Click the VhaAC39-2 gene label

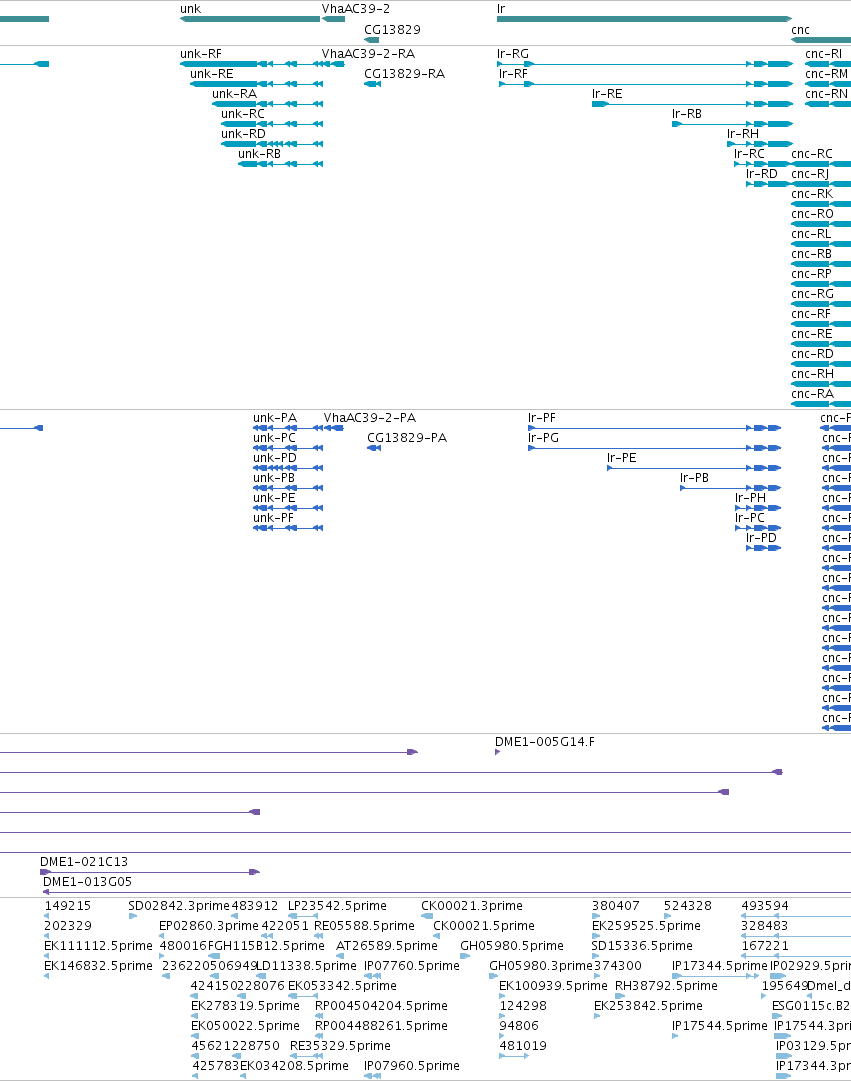coord(356,9)
